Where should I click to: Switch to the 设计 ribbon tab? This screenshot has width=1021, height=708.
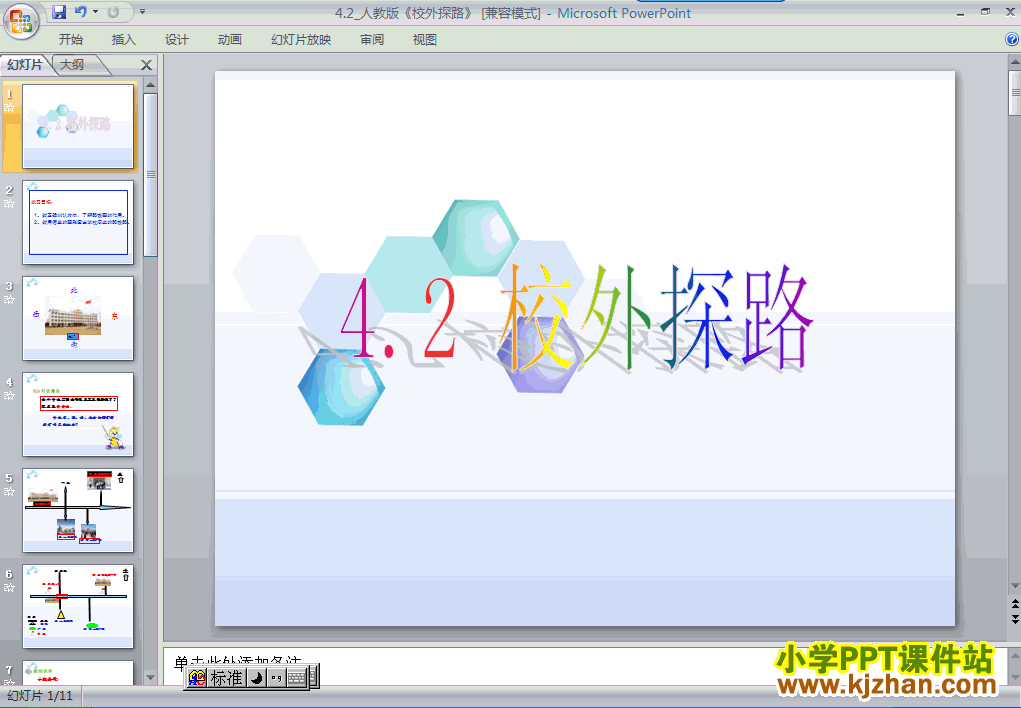(x=176, y=40)
